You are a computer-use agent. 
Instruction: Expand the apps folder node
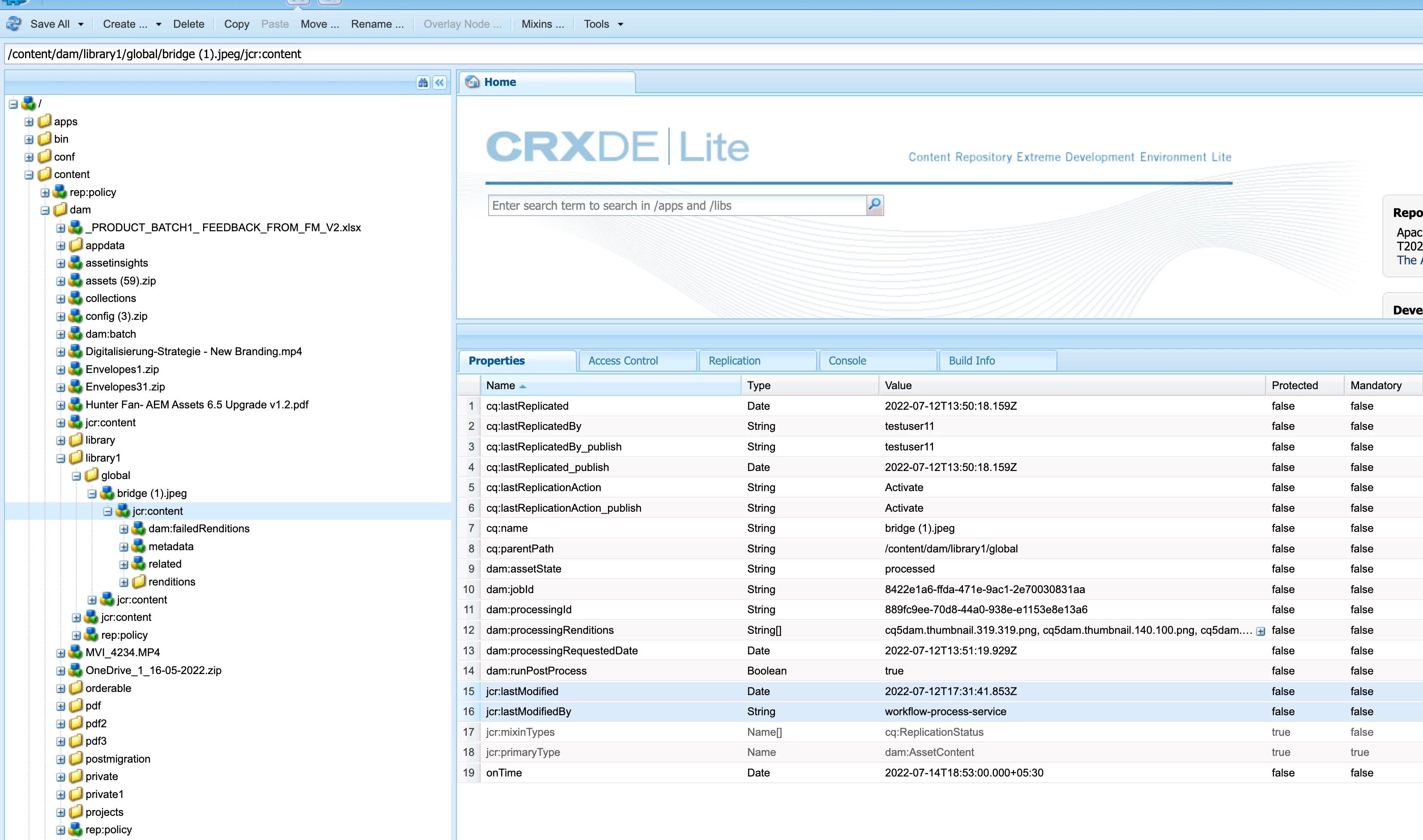pyautogui.click(x=29, y=122)
